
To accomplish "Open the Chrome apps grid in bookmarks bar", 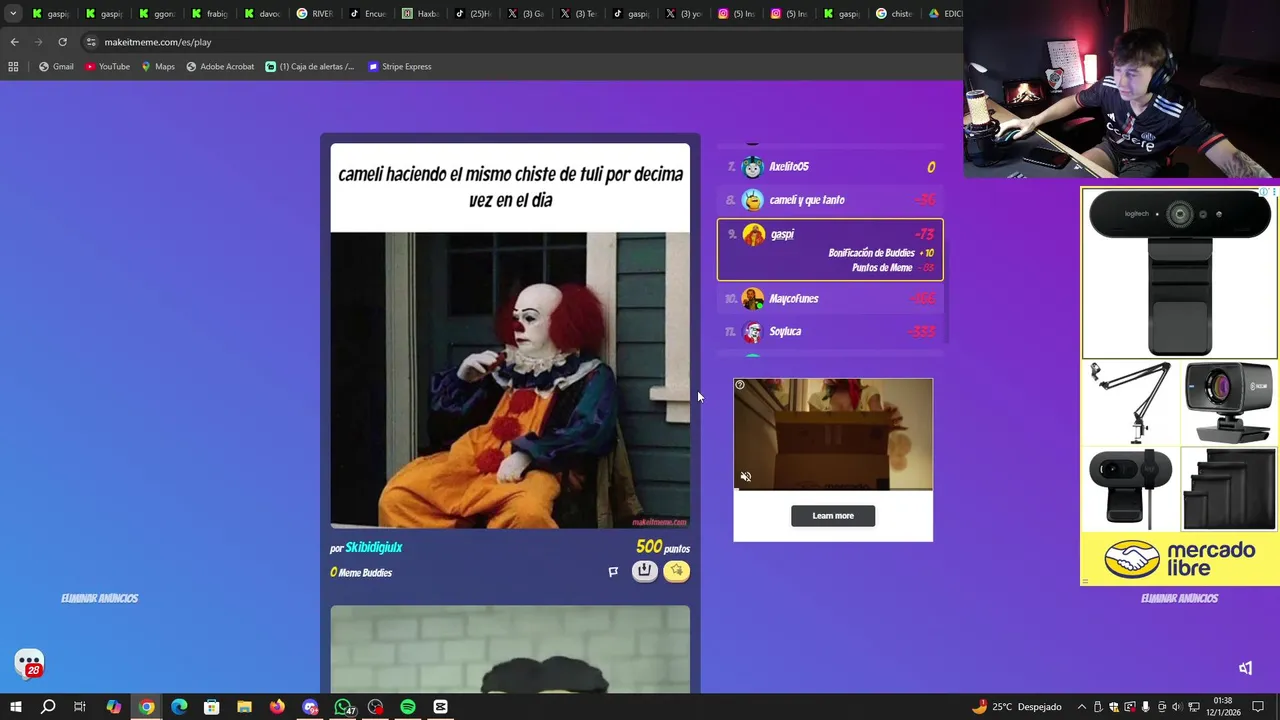I will 13,67.
